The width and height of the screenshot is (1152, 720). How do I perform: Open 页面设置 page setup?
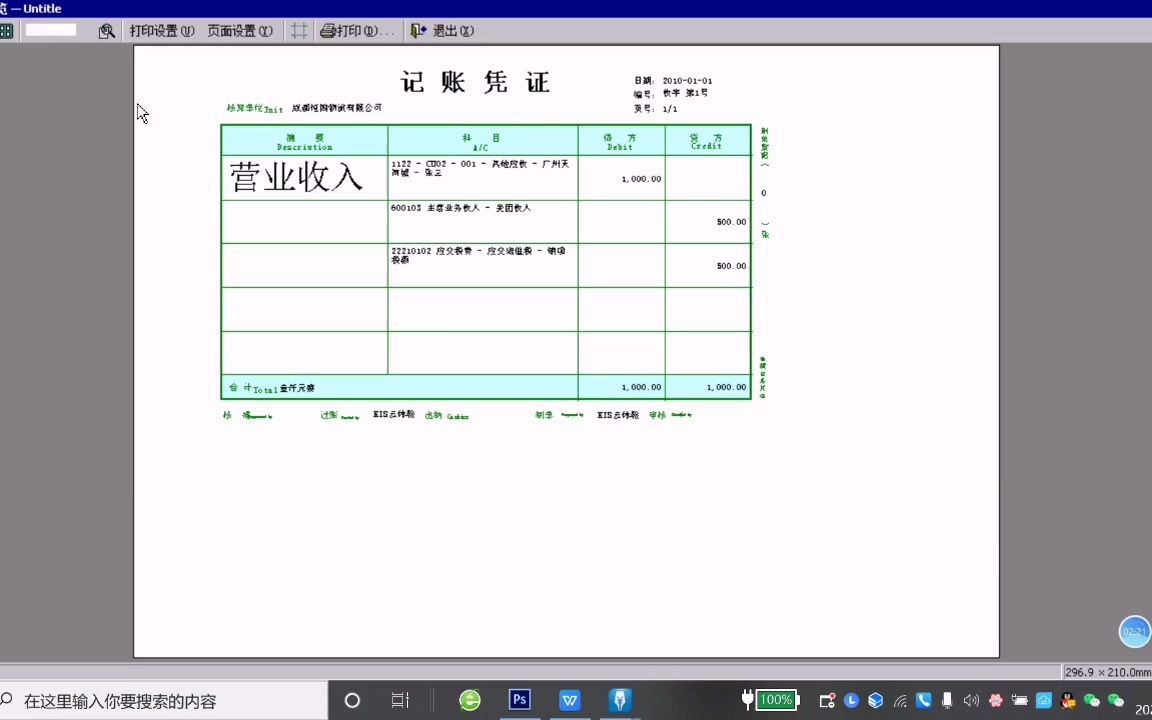point(240,31)
